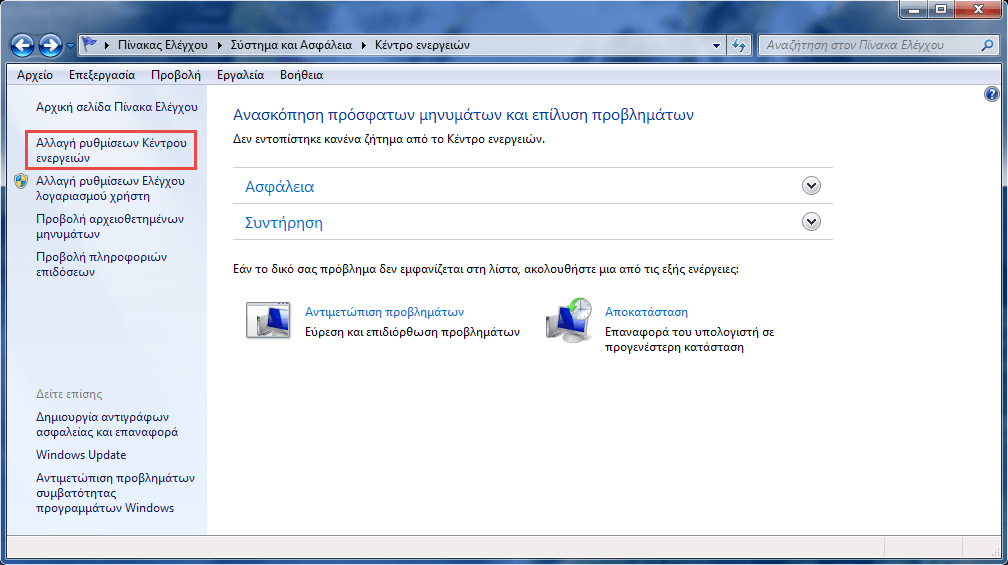Click the Αποκατάσταση recovery icon

[x=568, y=320]
